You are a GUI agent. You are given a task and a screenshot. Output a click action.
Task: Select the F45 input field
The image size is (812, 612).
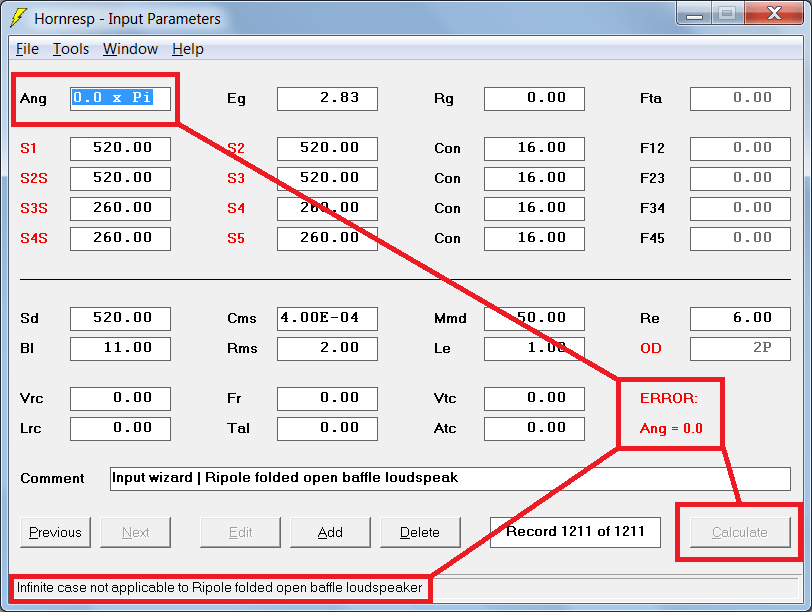(740, 239)
